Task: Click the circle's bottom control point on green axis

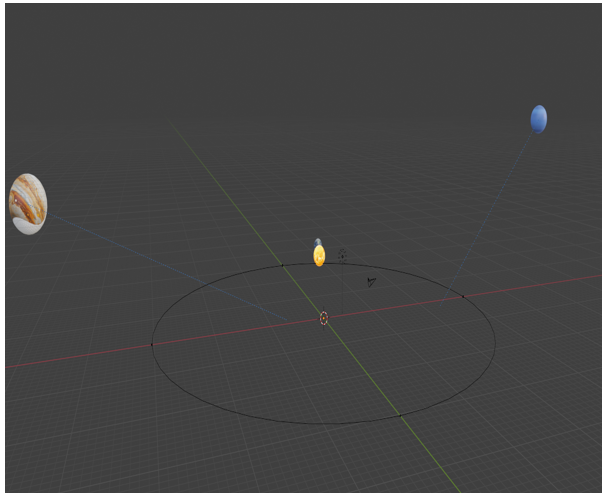Action: (x=400, y=416)
